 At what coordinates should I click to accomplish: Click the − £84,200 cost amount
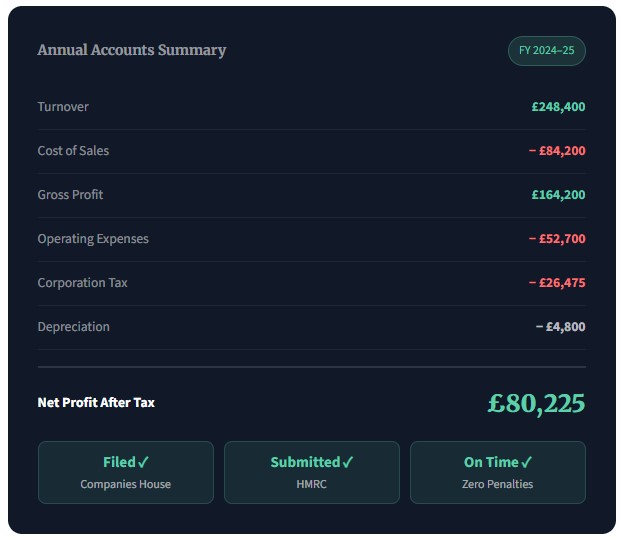(557, 151)
